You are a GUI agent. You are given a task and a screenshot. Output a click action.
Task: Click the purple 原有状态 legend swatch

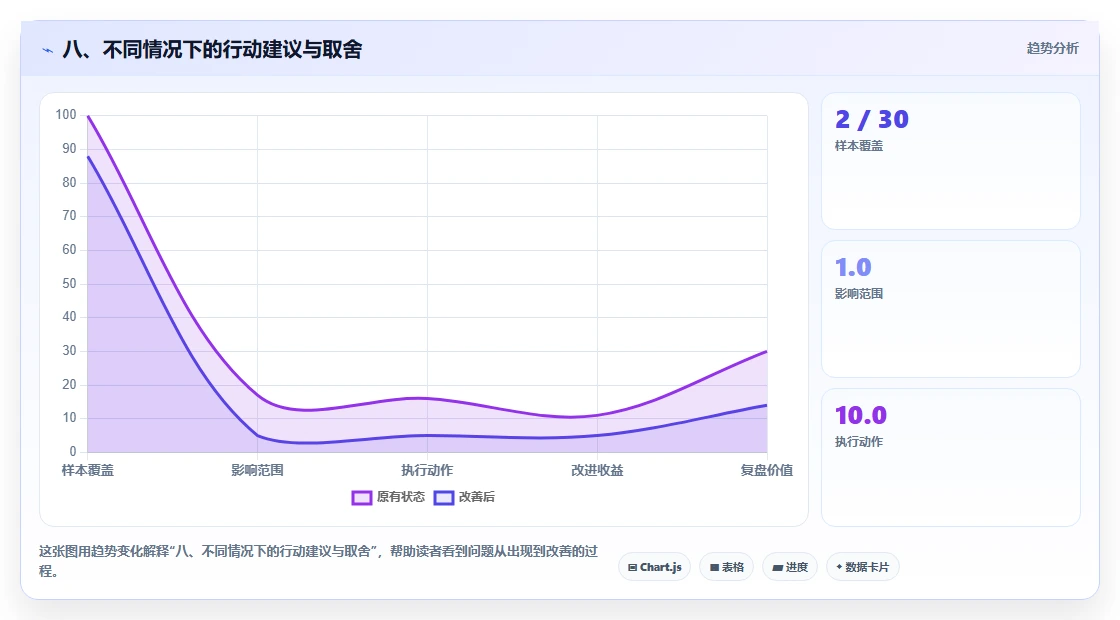tap(361, 498)
